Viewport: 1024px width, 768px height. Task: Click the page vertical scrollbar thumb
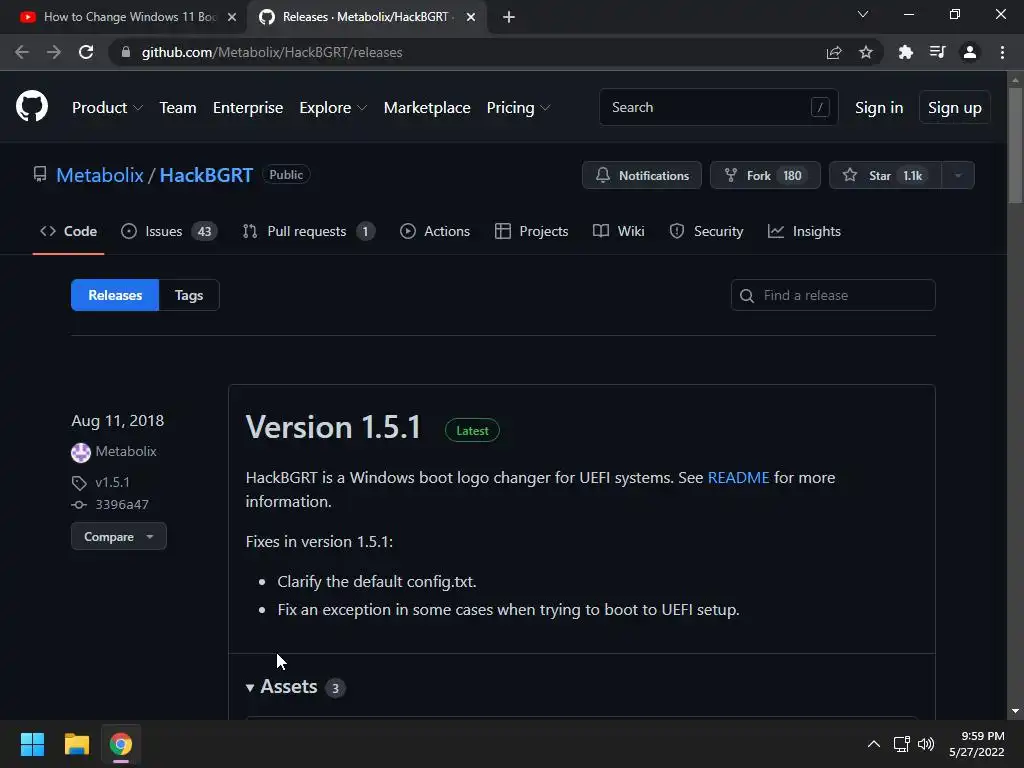1015,146
